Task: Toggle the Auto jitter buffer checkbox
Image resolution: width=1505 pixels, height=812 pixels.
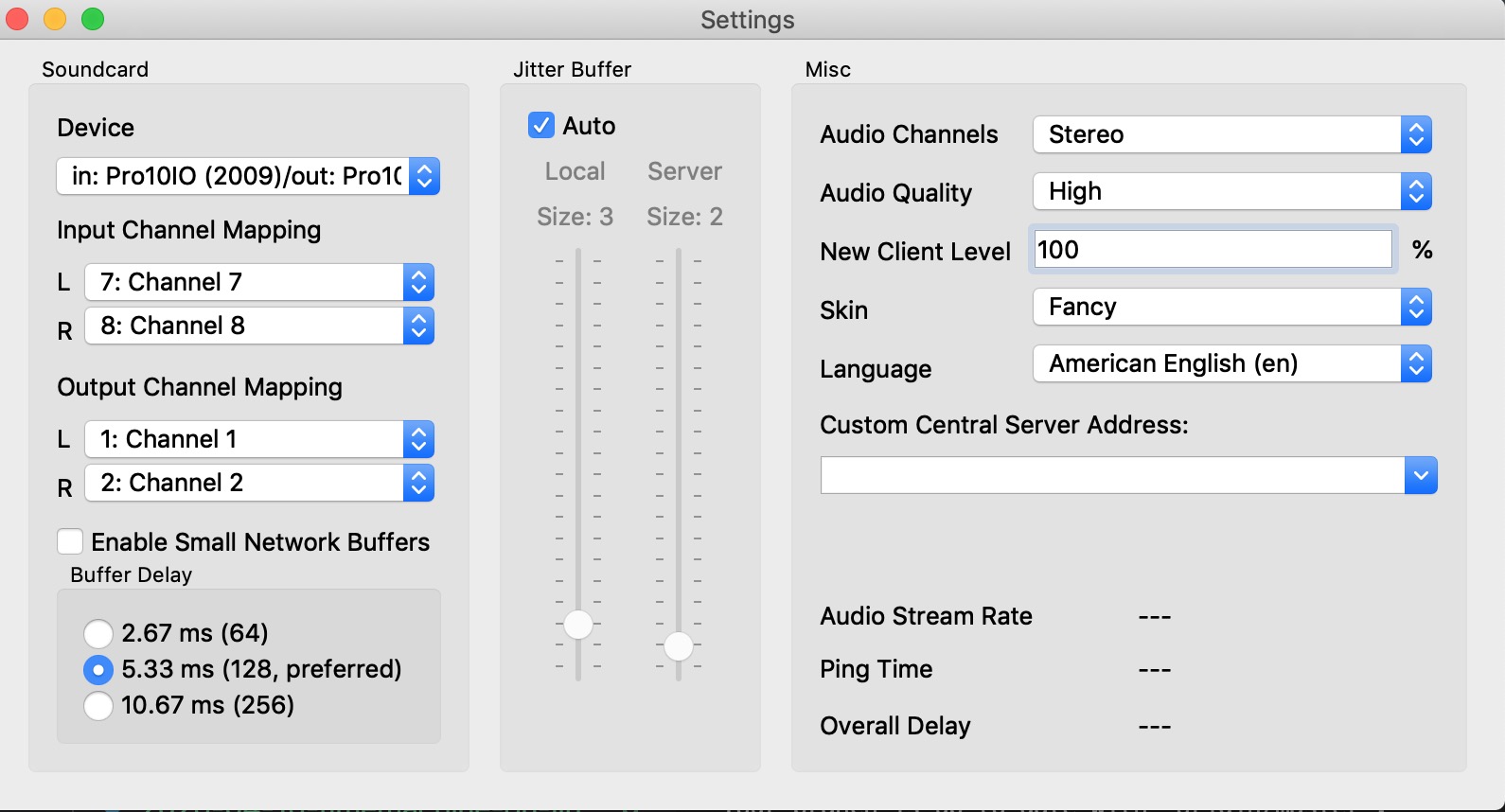Action: click(x=541, y=125)
